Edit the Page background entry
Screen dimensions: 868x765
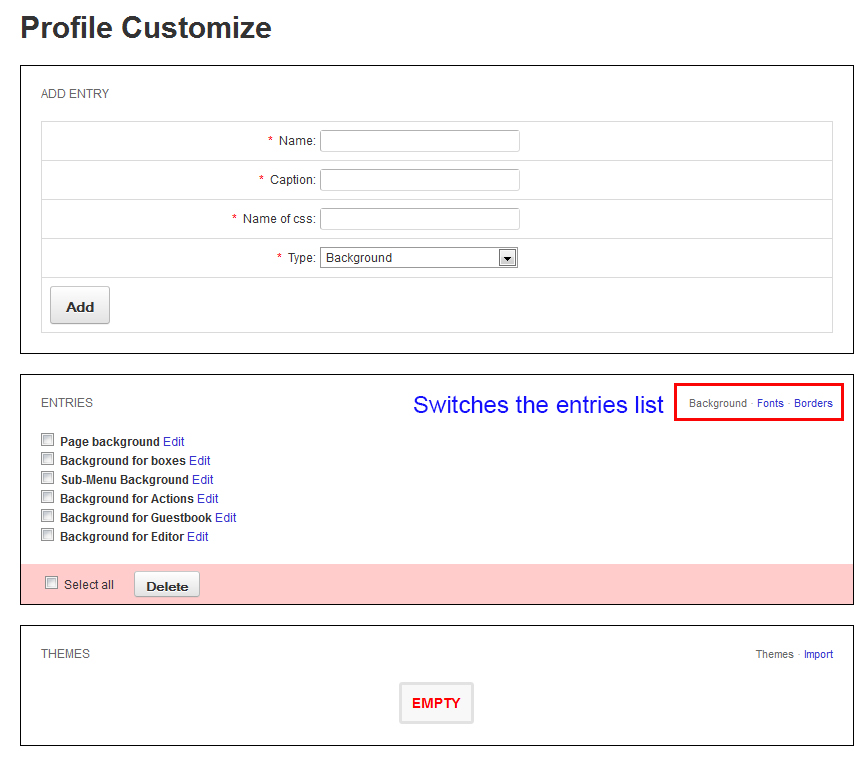click(174, 442)
